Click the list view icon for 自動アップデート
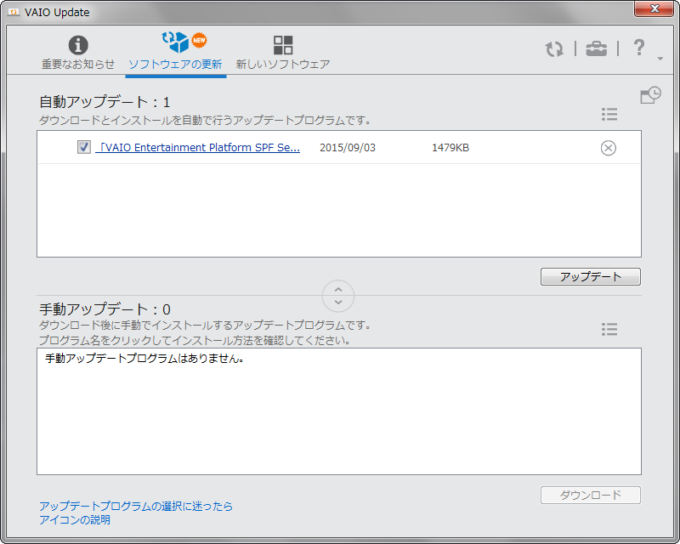The image size is (680, 544). coord(609,115)
